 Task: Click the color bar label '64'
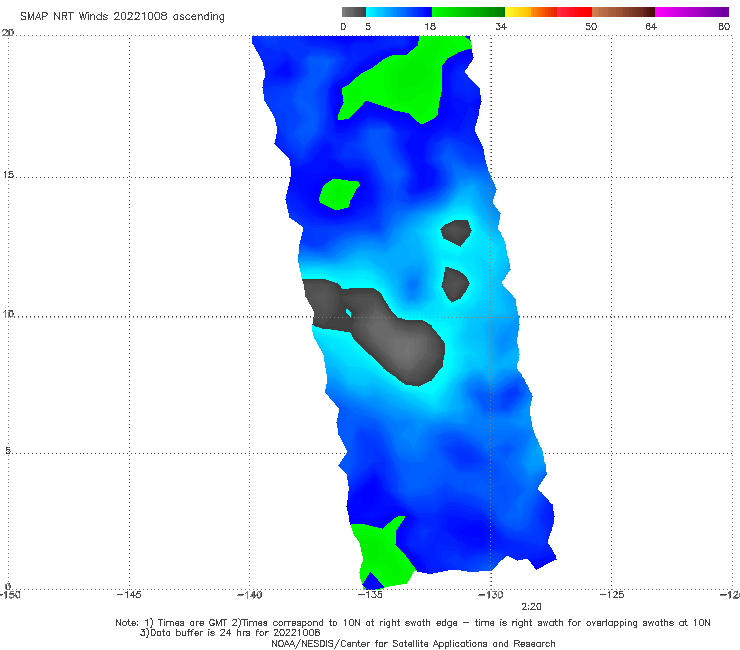pyautogui.click(x=651, y=27)
